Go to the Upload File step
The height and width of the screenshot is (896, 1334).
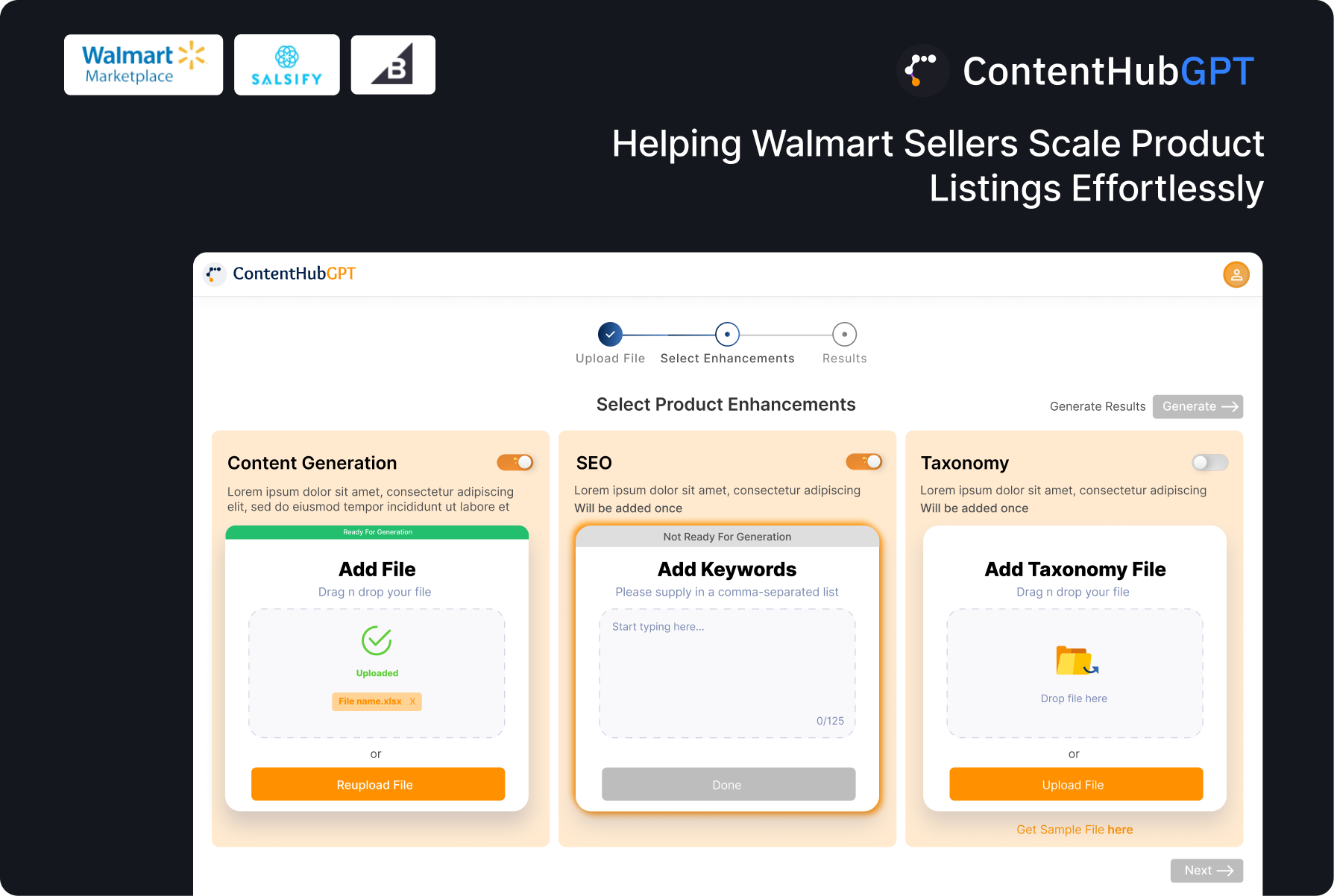[610, 335]
